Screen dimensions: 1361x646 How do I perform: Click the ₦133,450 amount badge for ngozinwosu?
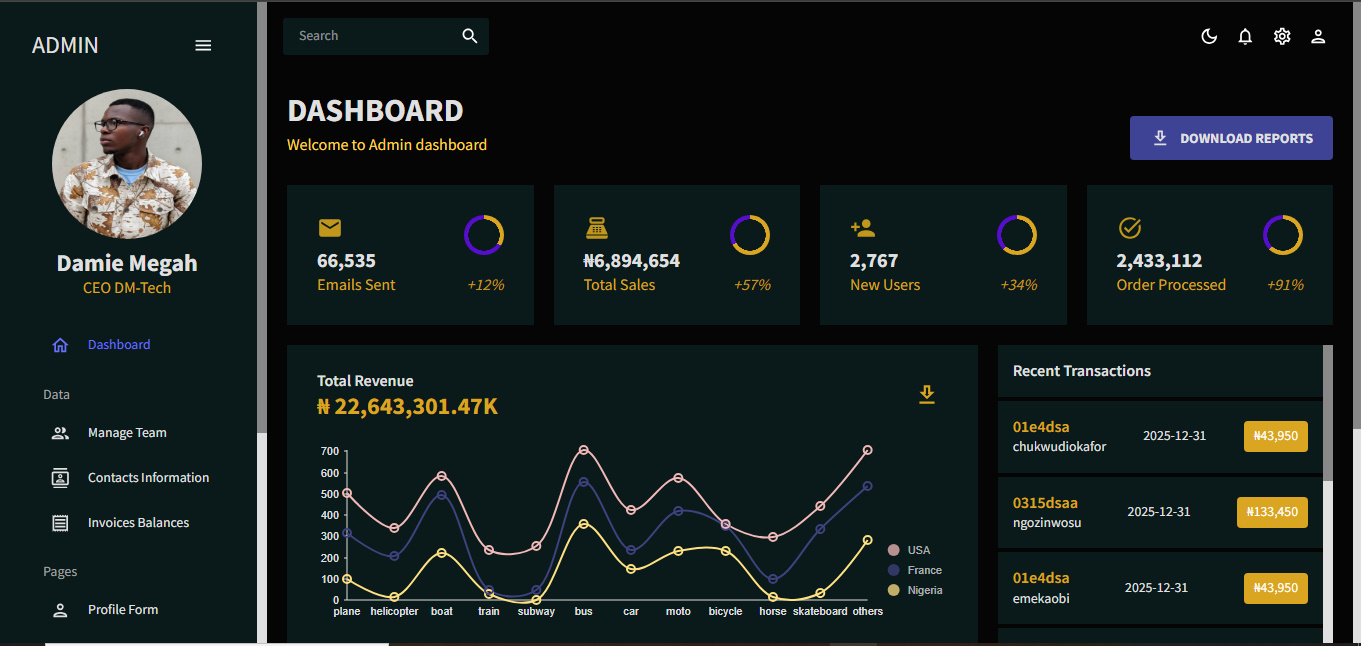[1272, 511]
